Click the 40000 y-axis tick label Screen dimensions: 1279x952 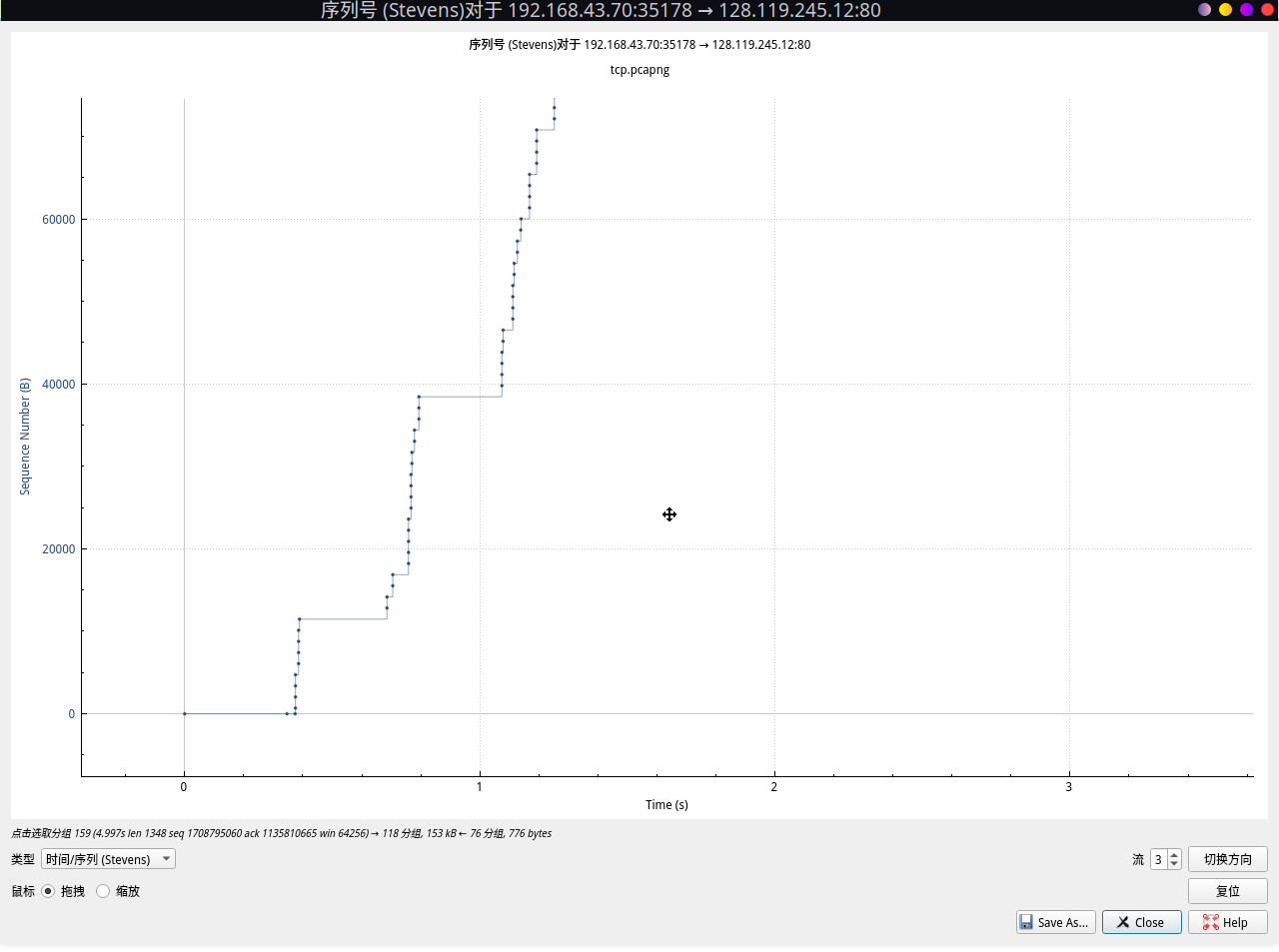click(58, 385)
